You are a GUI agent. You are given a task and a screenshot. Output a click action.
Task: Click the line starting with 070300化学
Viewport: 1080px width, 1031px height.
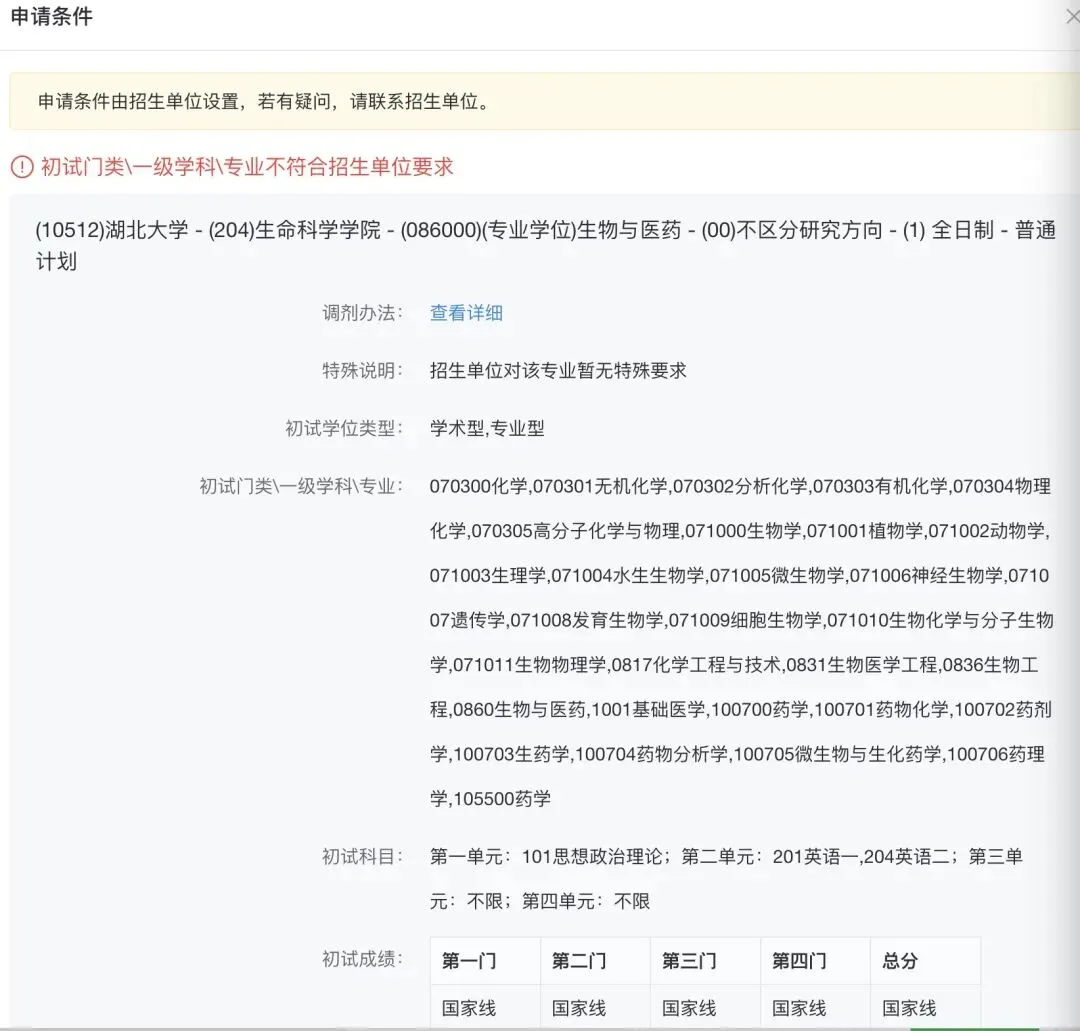pos(740,486)
